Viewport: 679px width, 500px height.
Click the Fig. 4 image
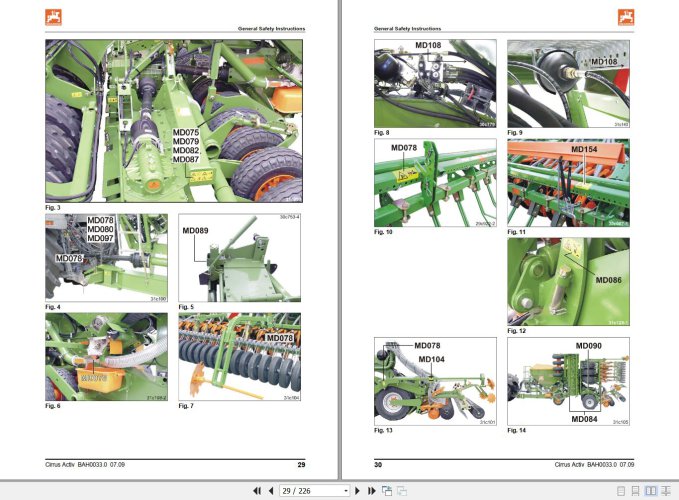(x=107, y=258)
